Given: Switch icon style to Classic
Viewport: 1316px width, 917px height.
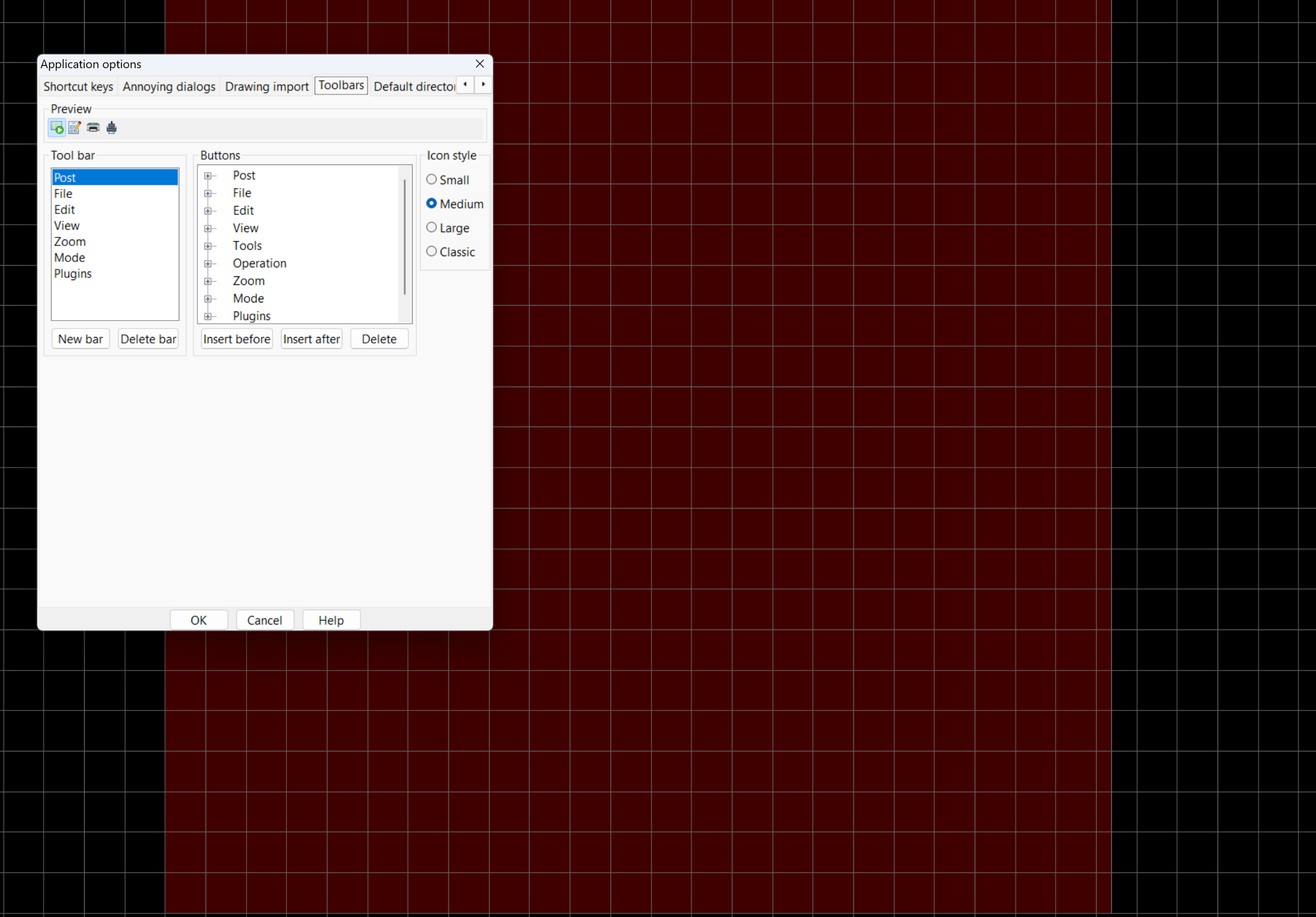Looking at the screenshot, I should [x=432, y=252].
